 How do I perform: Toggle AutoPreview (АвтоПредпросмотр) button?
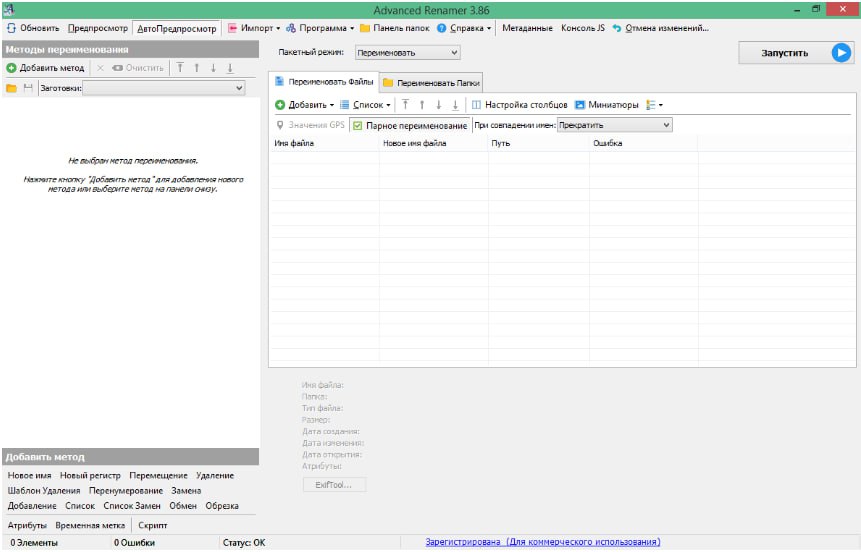point(176,28)
